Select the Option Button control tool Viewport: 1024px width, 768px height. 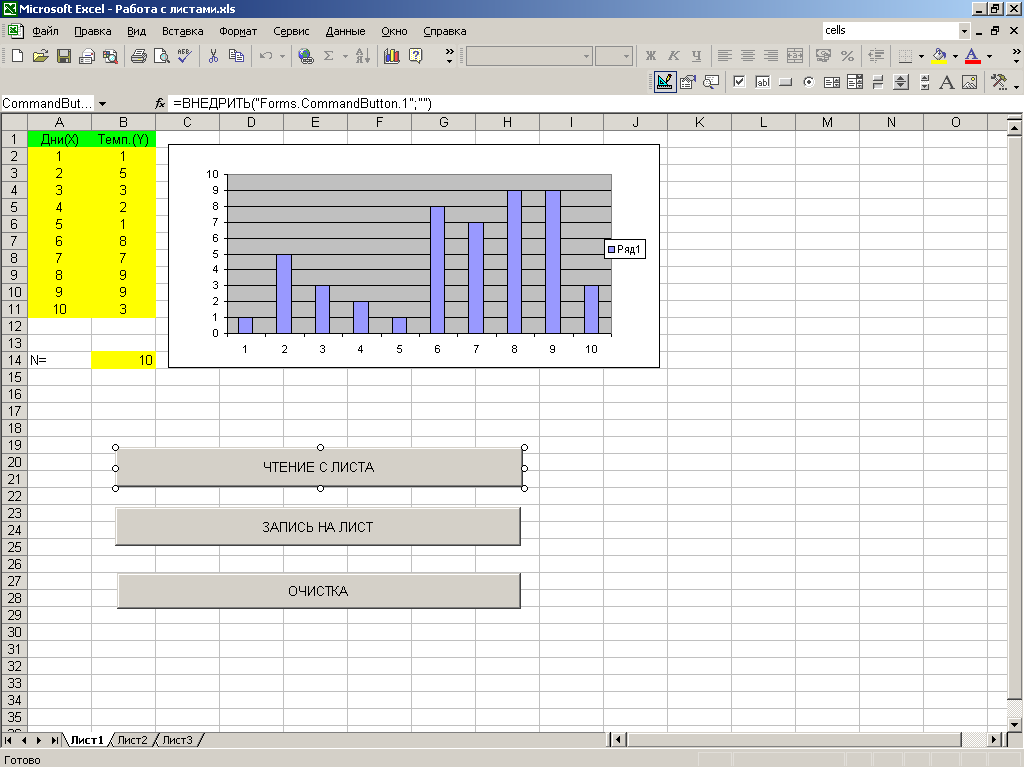(x=808, y=82)
